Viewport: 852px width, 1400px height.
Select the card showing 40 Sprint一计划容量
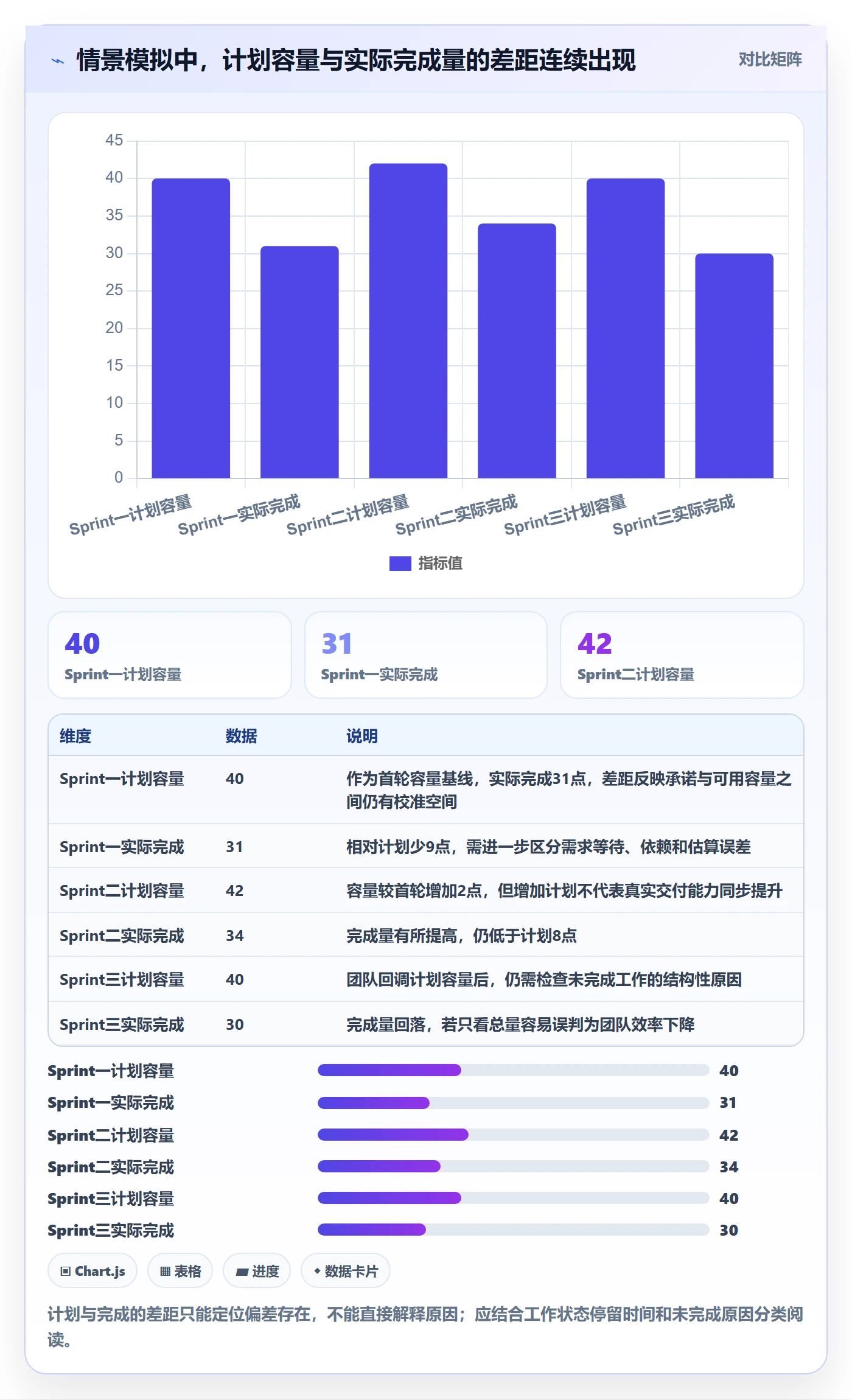[170, 655]
